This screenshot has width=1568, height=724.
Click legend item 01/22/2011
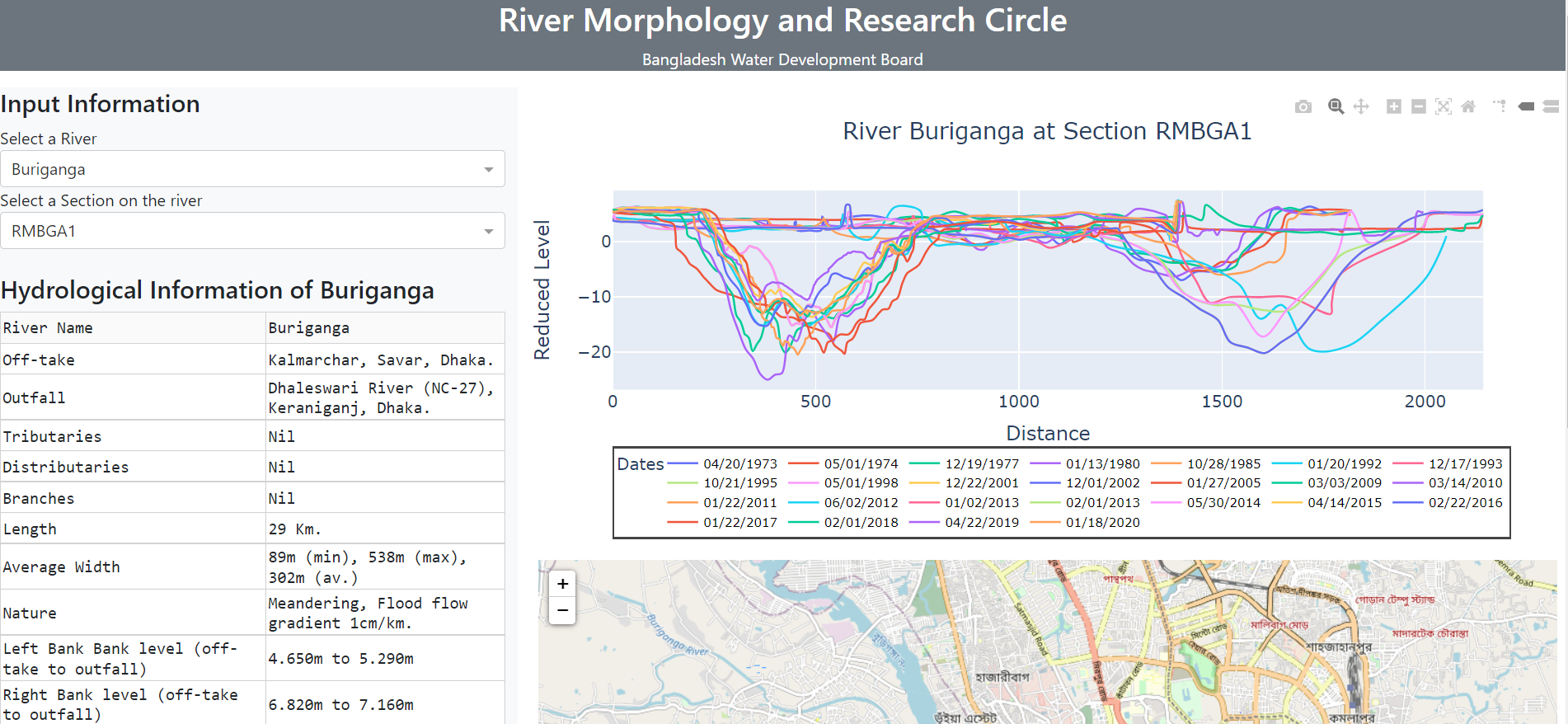[722, 503]
